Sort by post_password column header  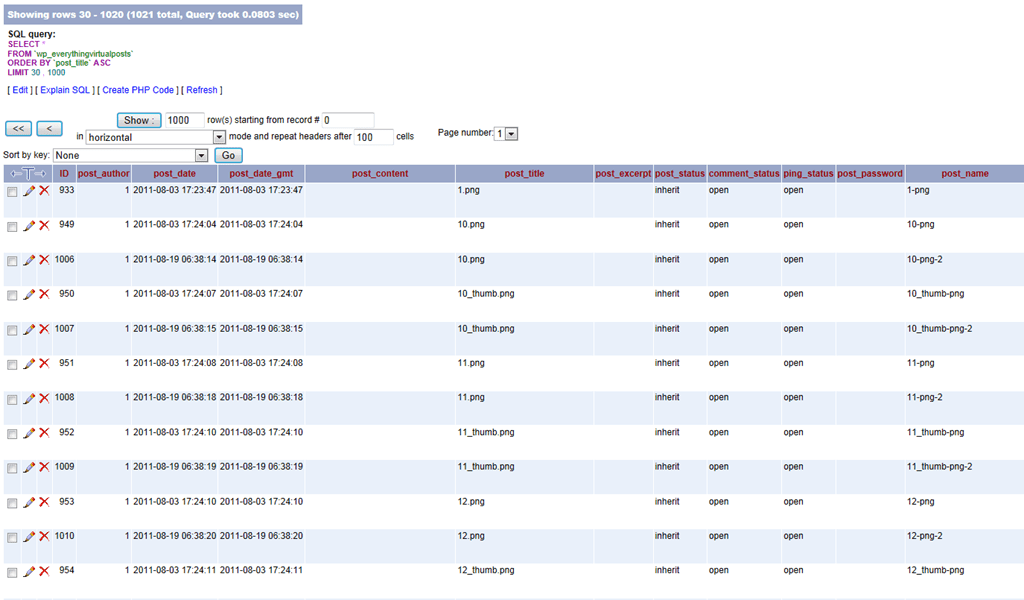(870, 174)
